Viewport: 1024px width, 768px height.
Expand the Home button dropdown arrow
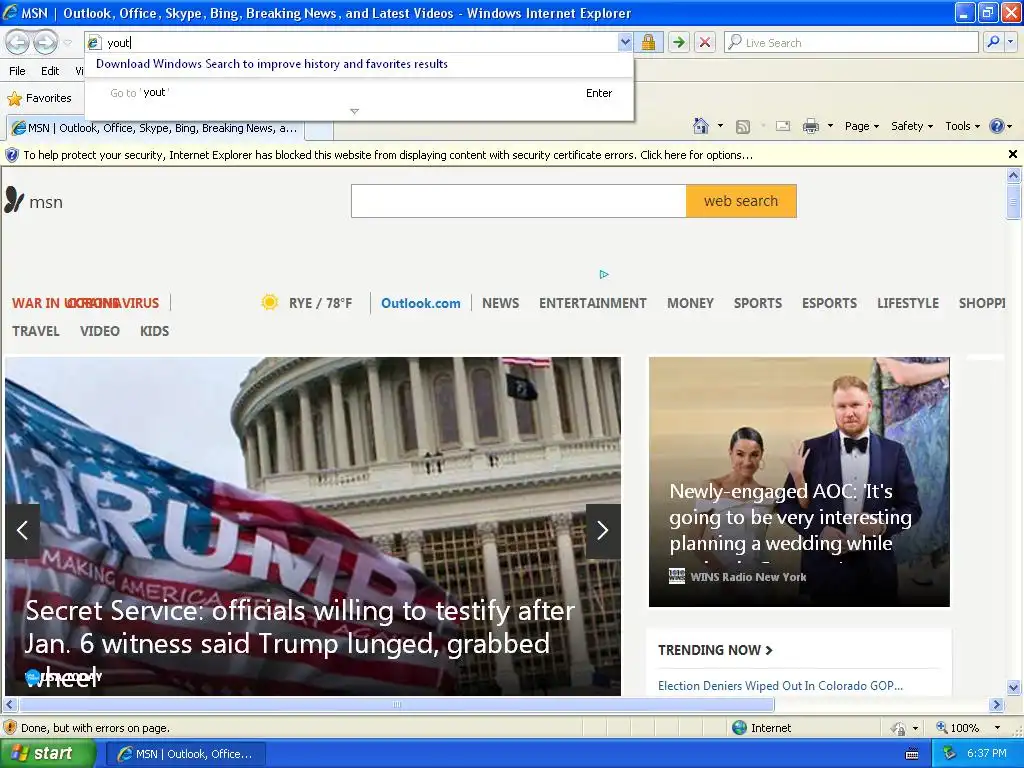click(720, 126)
